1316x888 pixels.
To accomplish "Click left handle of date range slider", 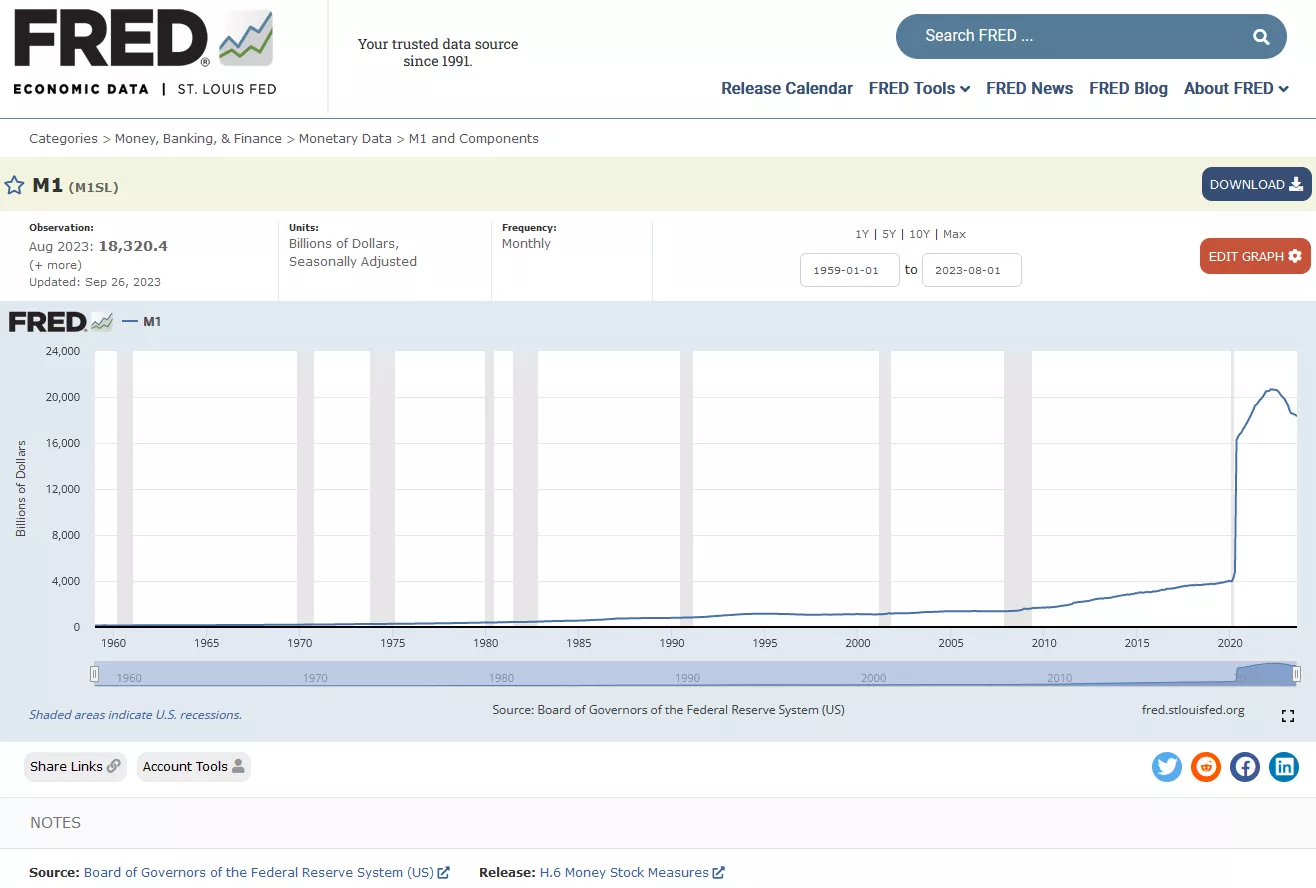I will point(95,675).
